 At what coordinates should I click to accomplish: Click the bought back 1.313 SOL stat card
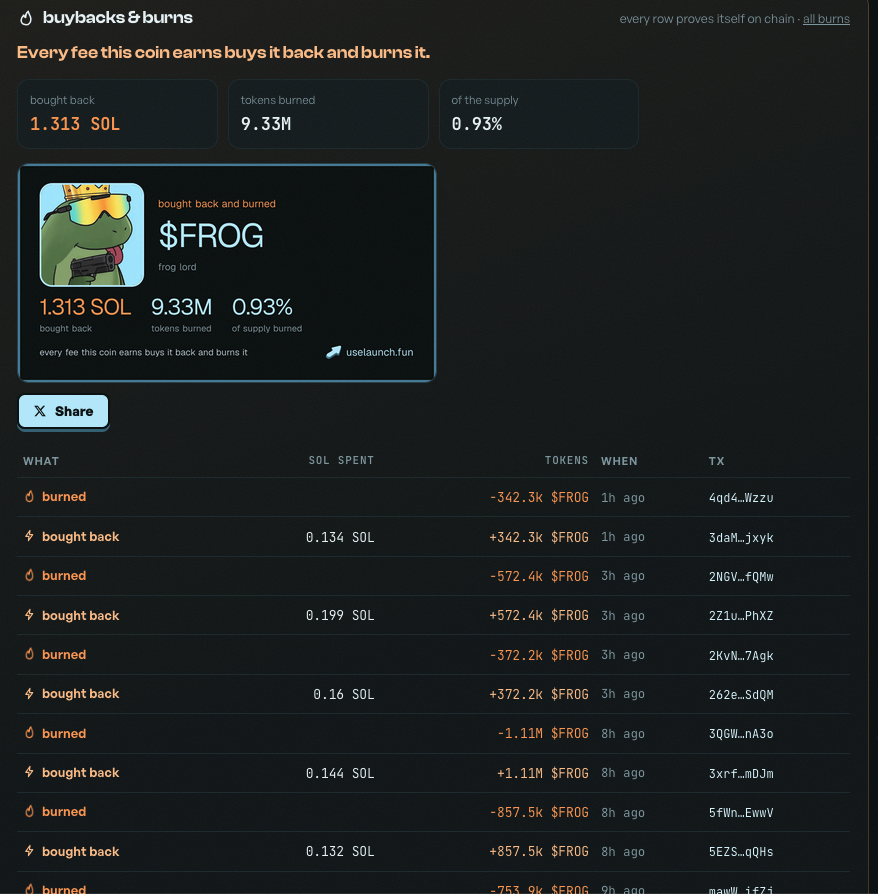(x=117, y=114)
